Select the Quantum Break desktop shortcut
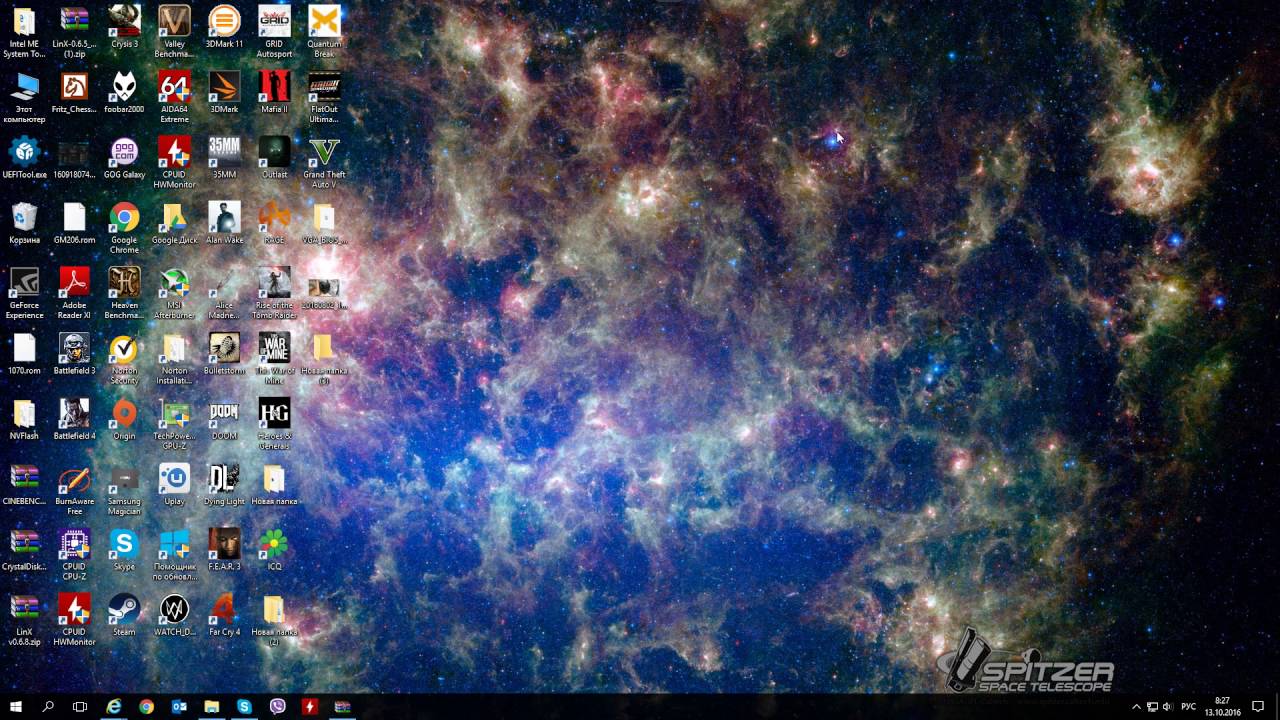Screen dimensions: 1280x720 (324, 32)
